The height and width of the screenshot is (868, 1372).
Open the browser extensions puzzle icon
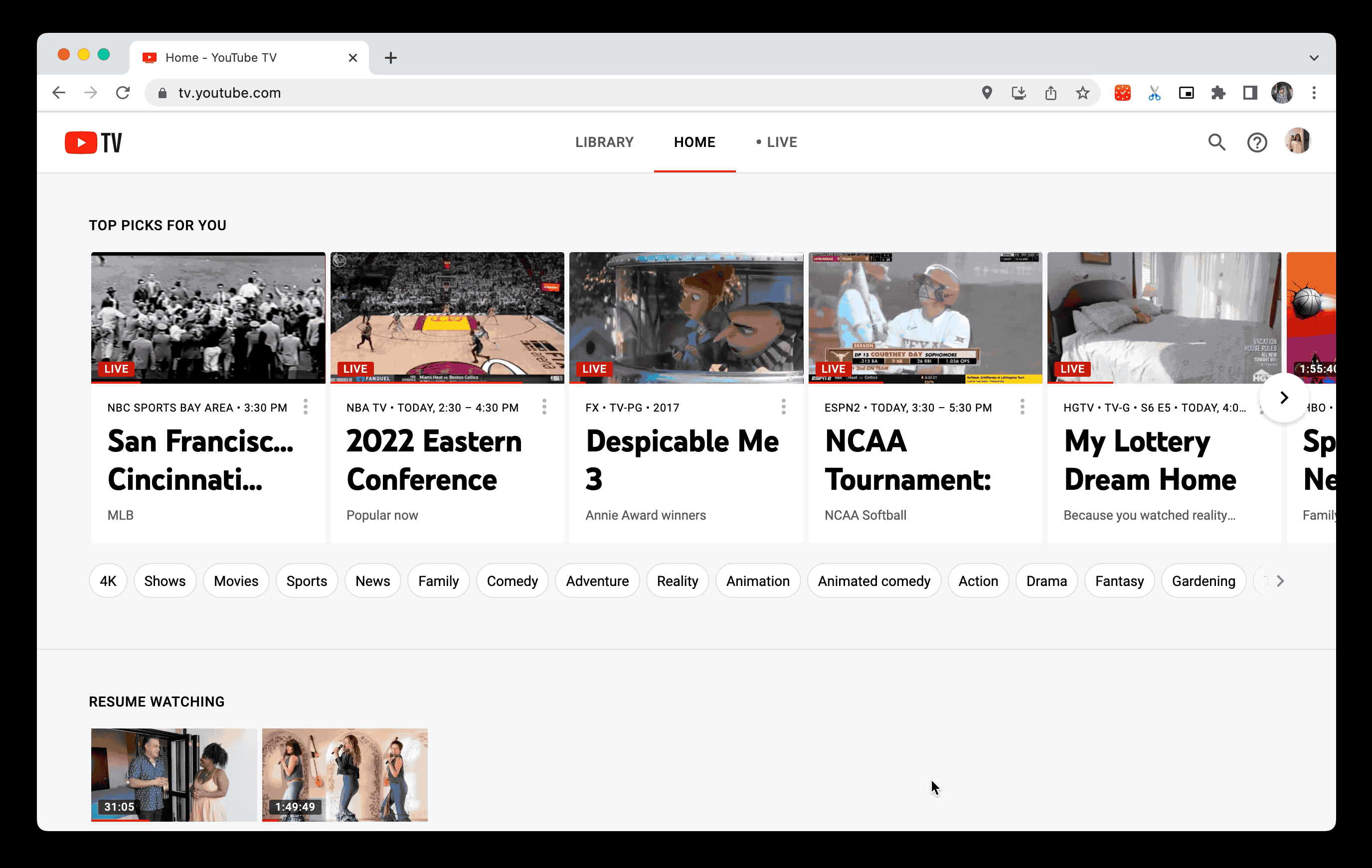[1218, 93]
